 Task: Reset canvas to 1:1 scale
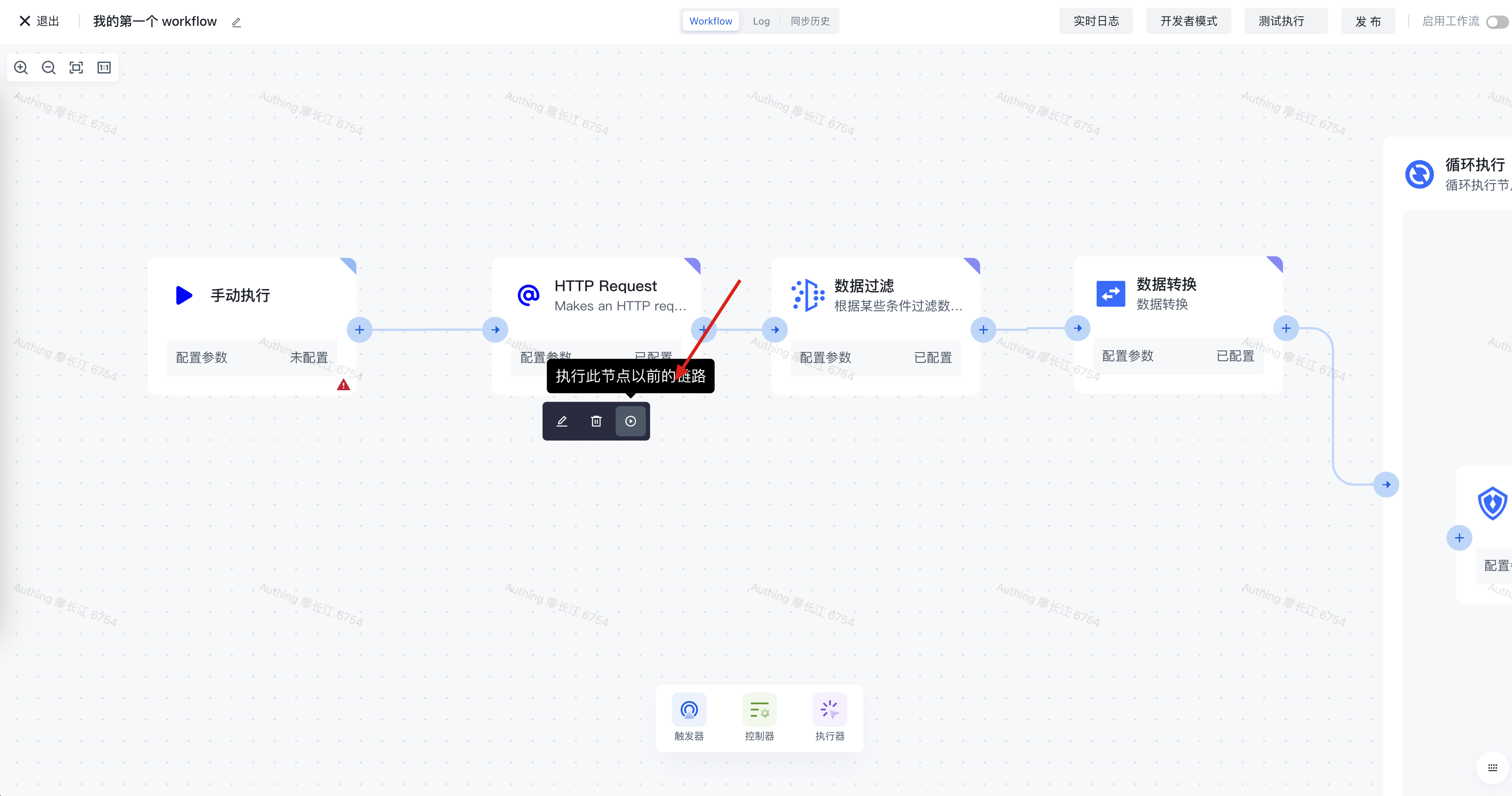click(104, 68)
